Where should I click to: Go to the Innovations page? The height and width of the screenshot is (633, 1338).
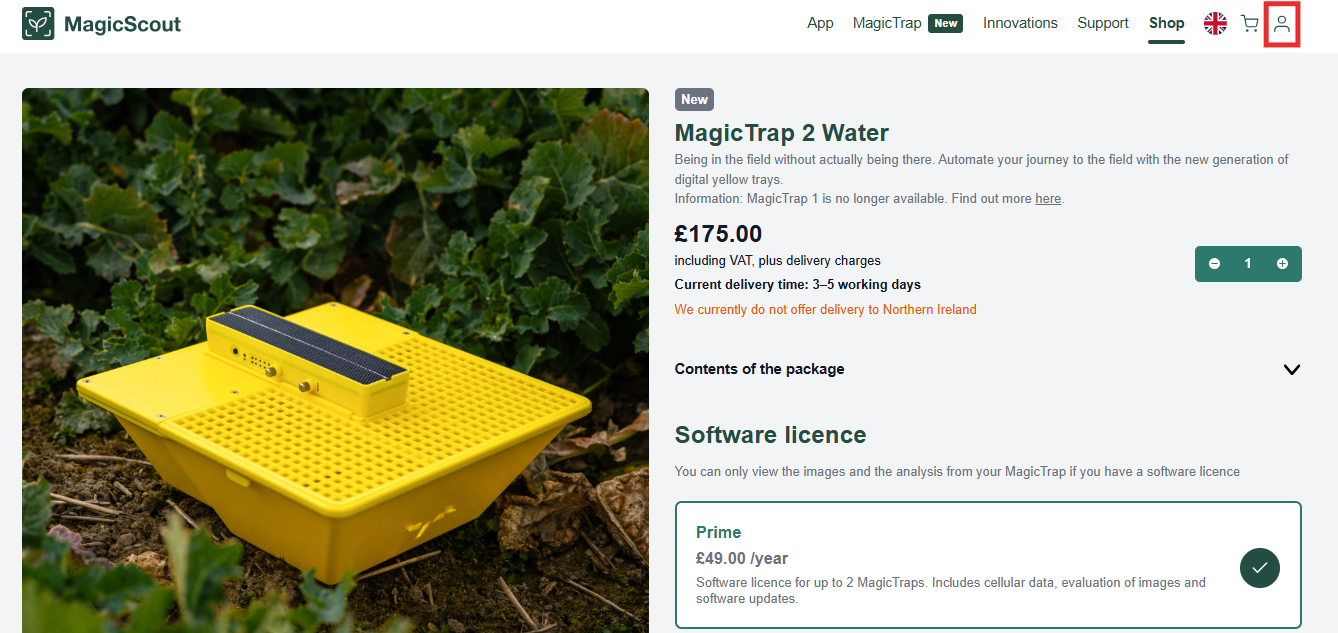click(x=1020, y=23)
